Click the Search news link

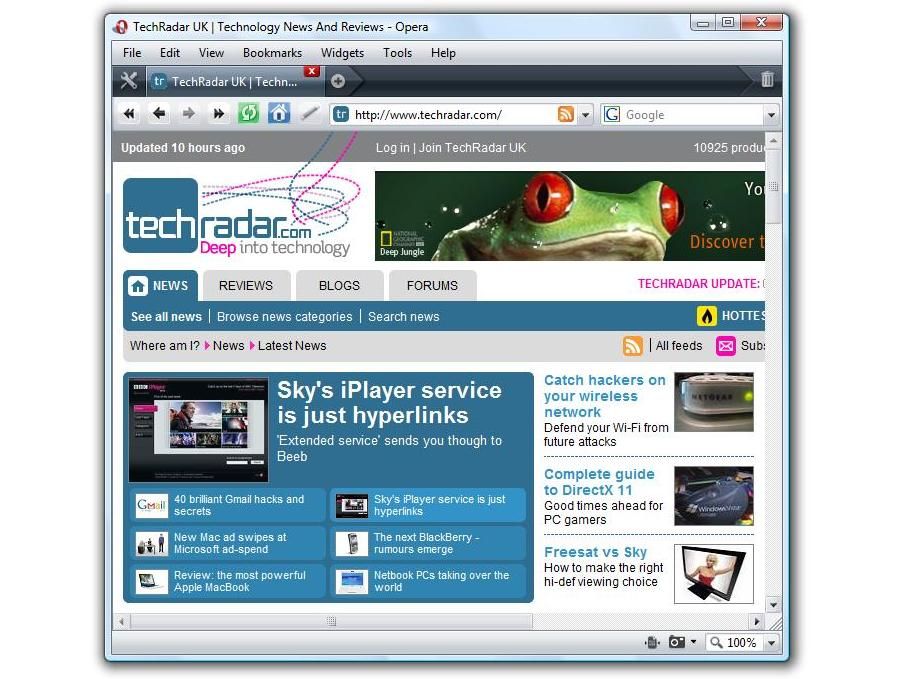(404, 316)
